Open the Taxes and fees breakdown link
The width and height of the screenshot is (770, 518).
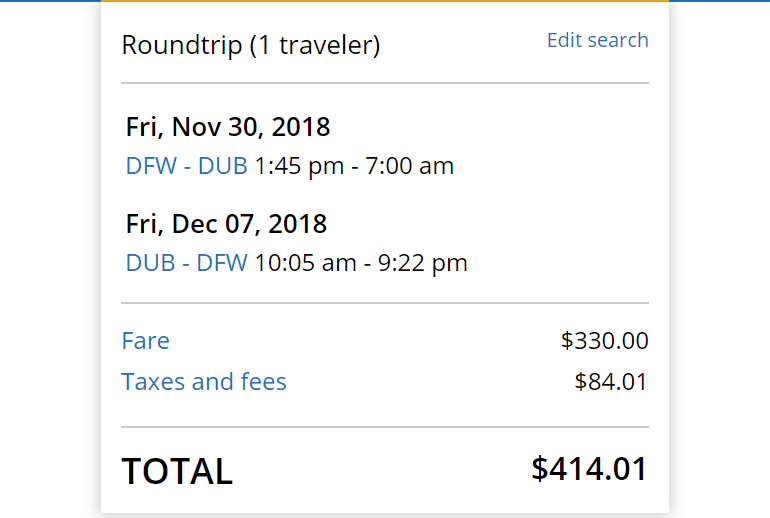click(x=204, y=382)
